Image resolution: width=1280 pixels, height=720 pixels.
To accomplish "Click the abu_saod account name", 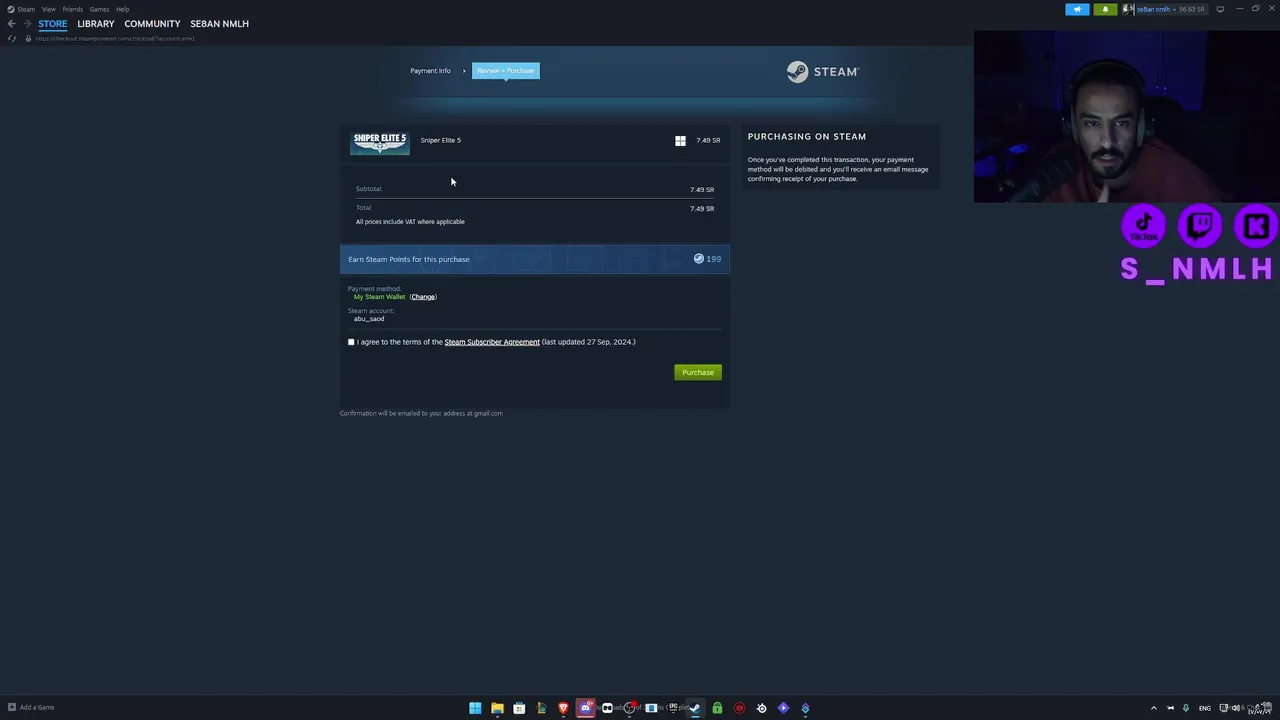I will 369,319.
